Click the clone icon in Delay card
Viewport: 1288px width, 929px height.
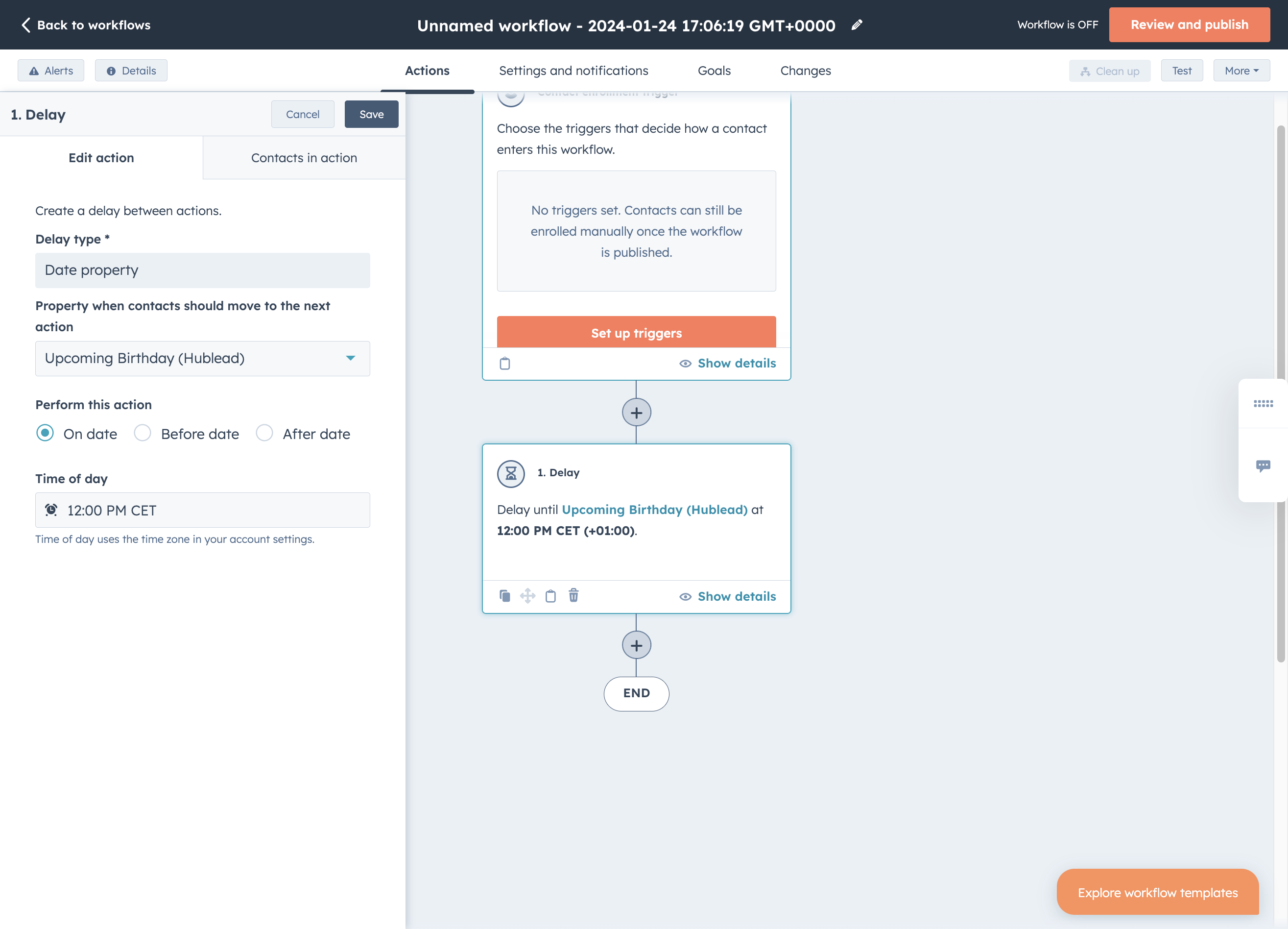point(505,595)
